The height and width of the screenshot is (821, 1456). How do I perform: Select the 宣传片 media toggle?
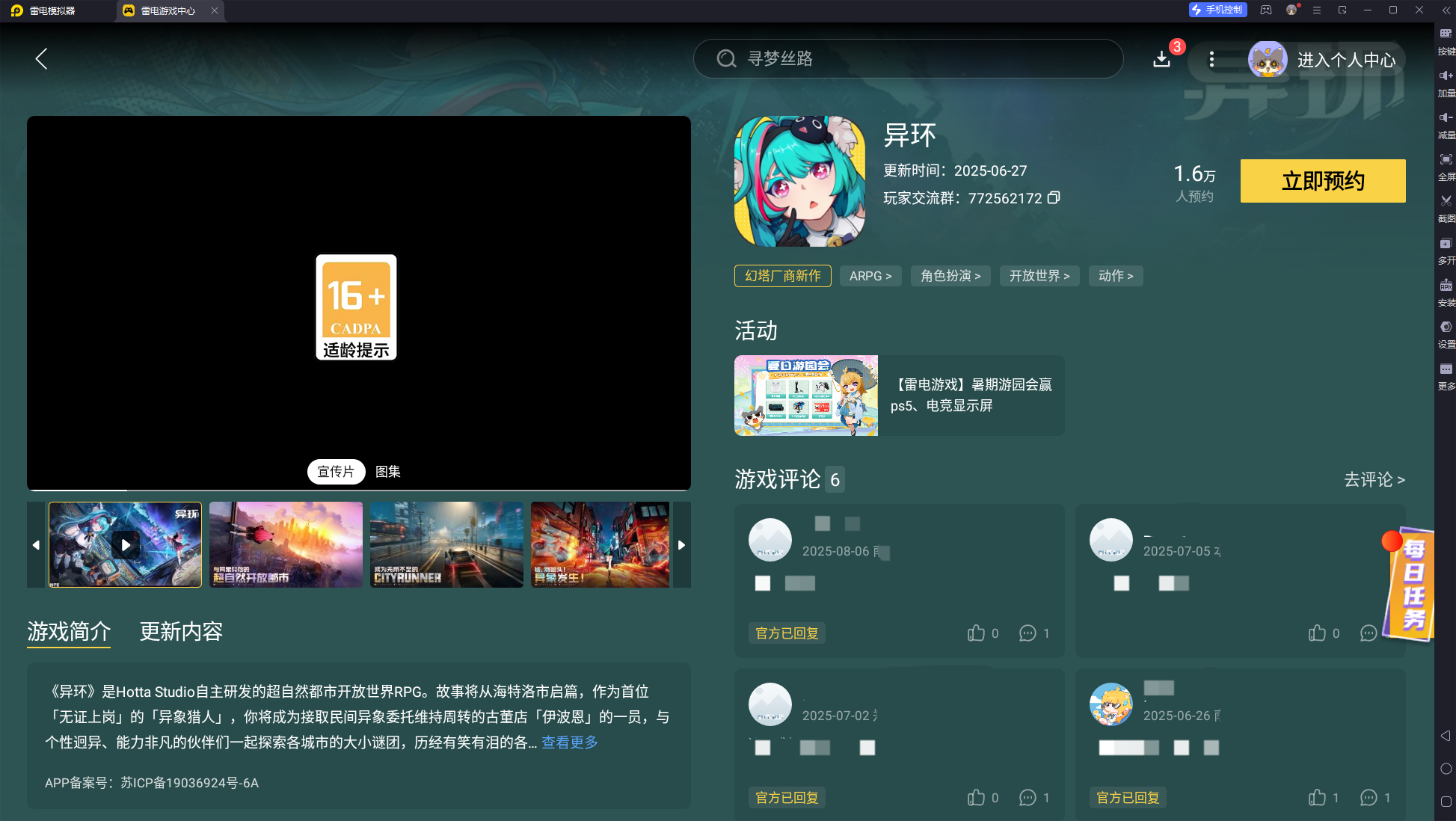click(x=336, y=472)
